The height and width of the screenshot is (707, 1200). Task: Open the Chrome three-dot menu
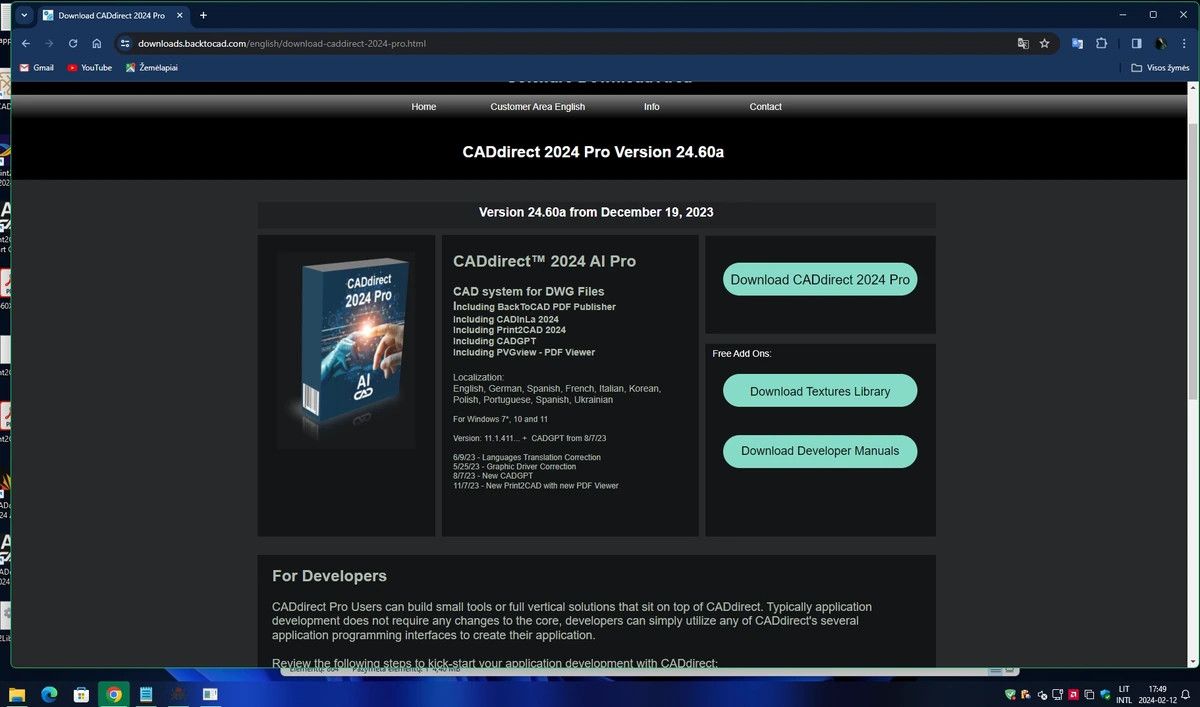click(x=1184, y=44)
